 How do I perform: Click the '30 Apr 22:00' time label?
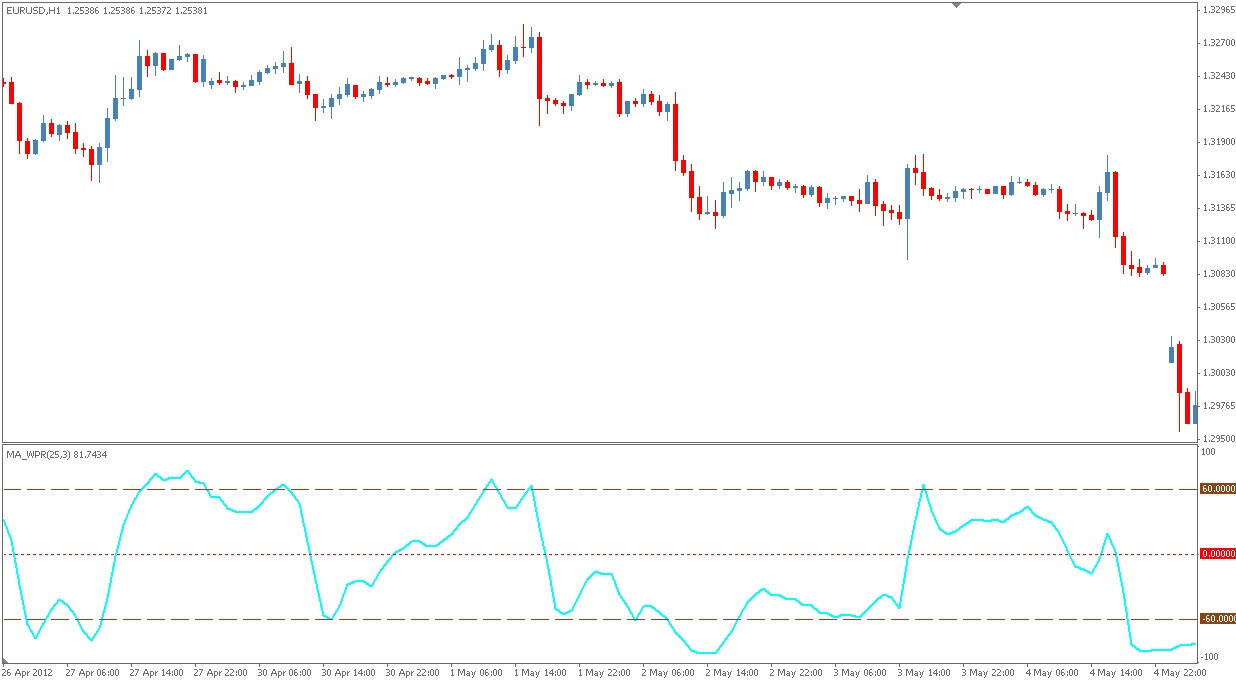(414, 673)
